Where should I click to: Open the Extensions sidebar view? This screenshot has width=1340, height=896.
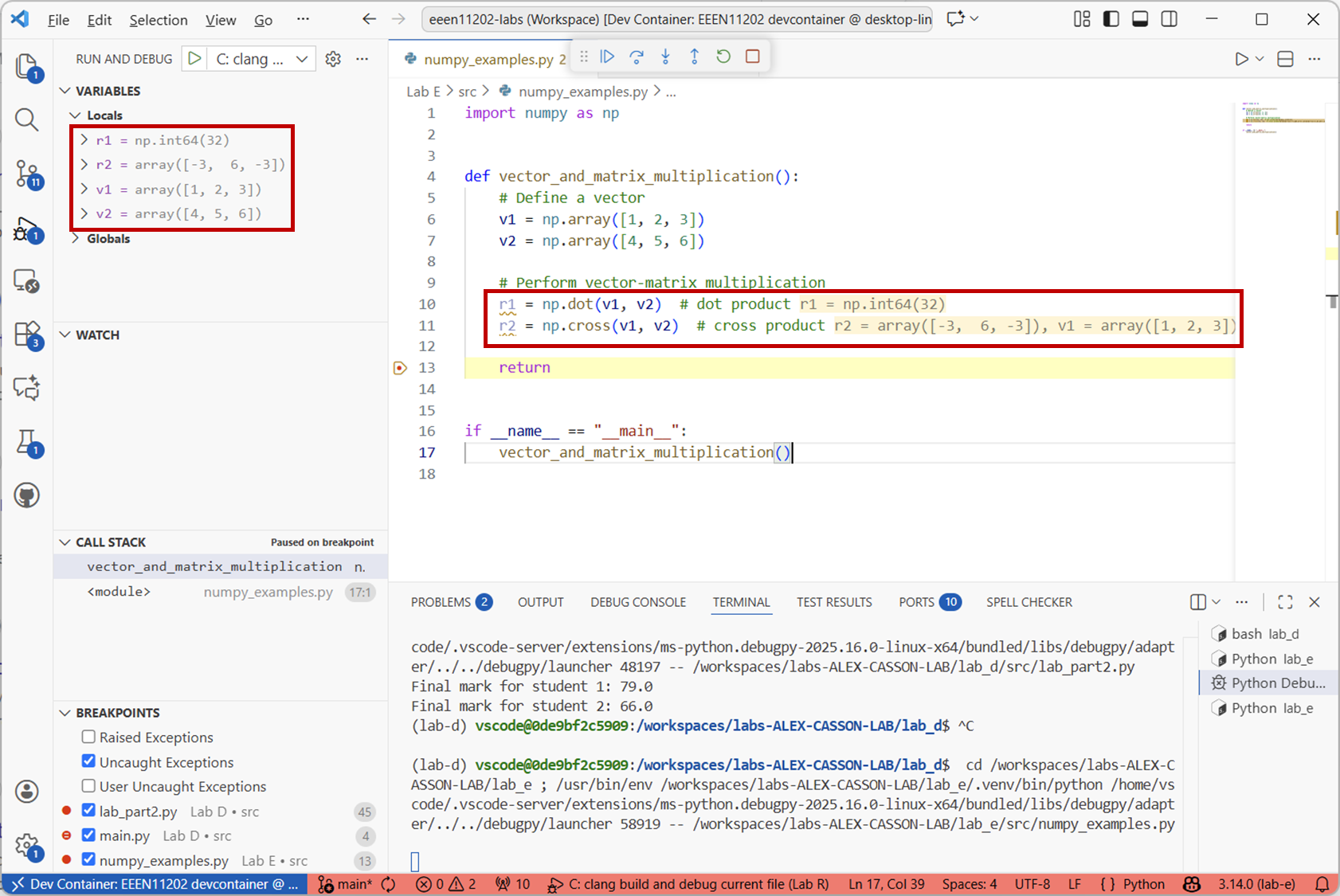(x=27, y=335)
